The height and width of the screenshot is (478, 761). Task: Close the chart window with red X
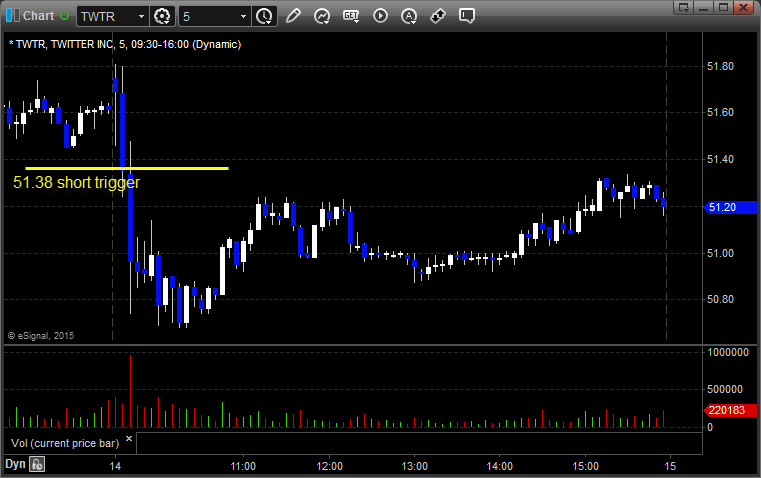click(743, 7)
